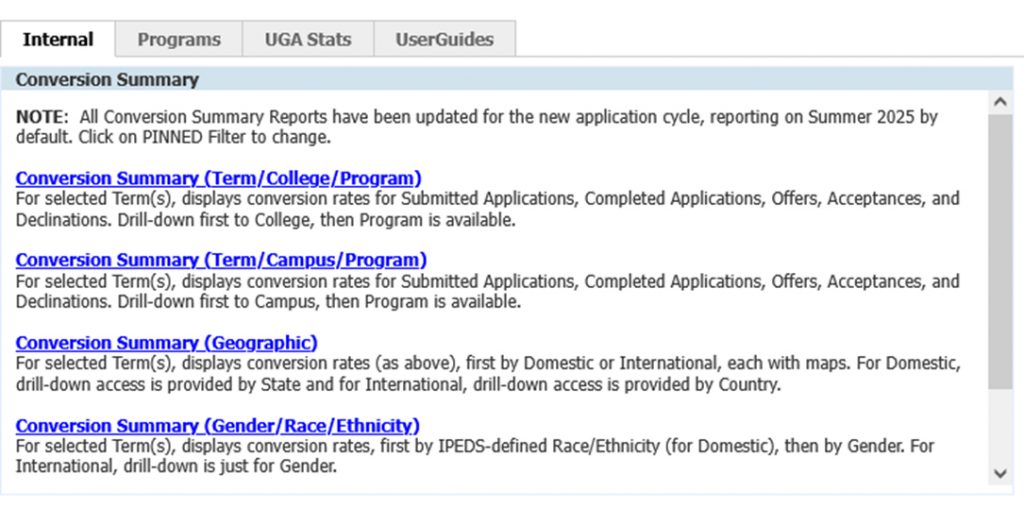Click the scrollbar track below the thumb
This screenshot has height=508, width=1024.
click(999, 425)
